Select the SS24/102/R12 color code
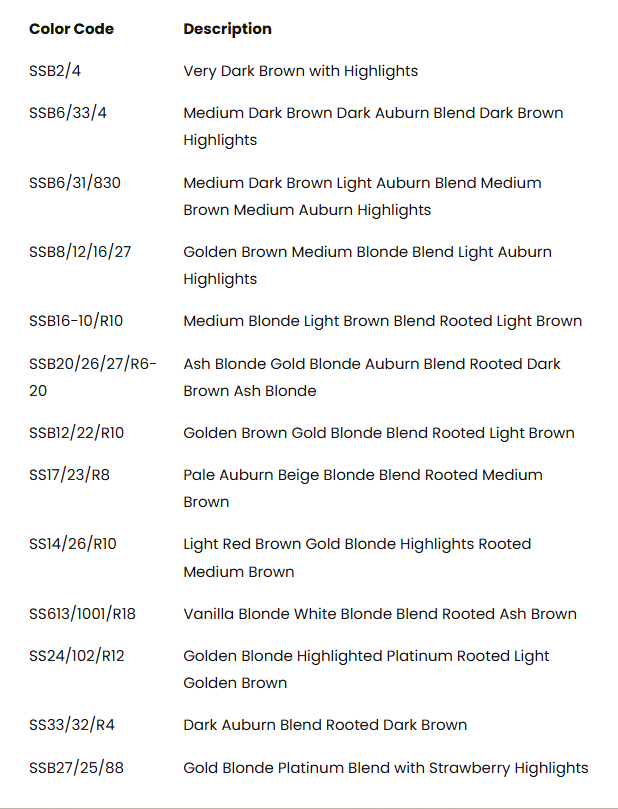618x809 pixels. (76, 656)
